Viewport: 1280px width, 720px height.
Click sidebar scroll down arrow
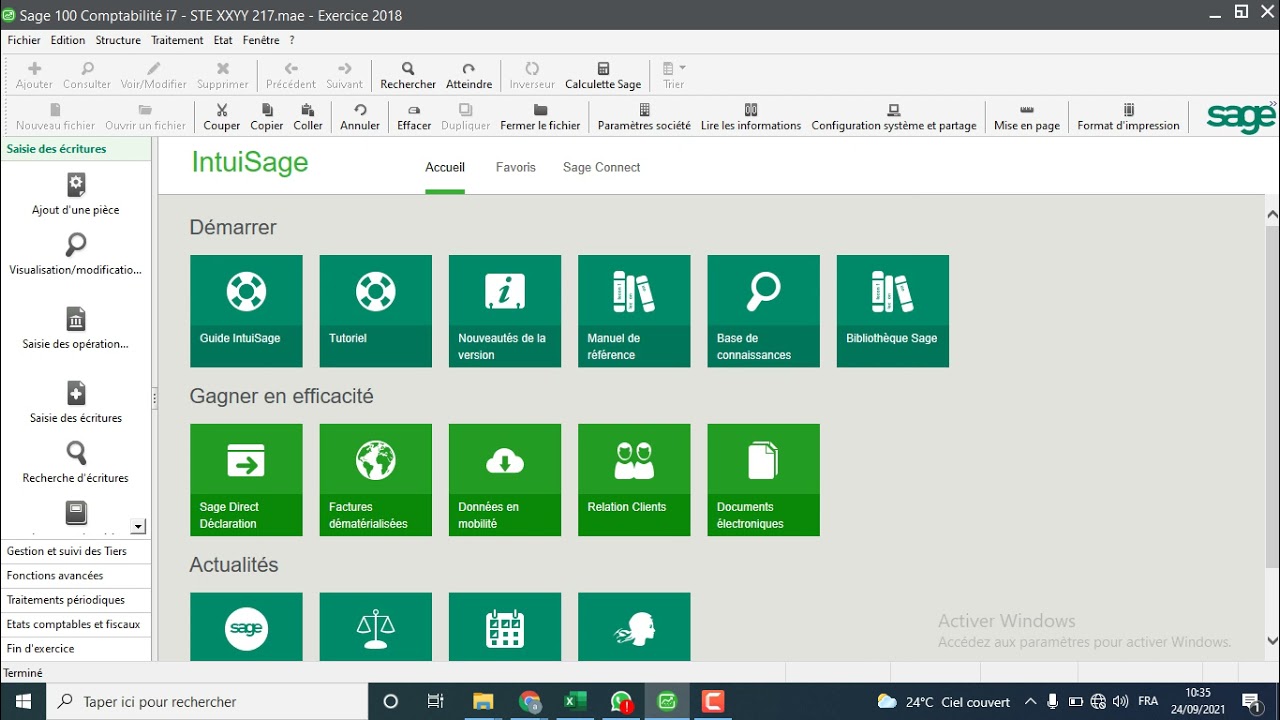[139, 527]
